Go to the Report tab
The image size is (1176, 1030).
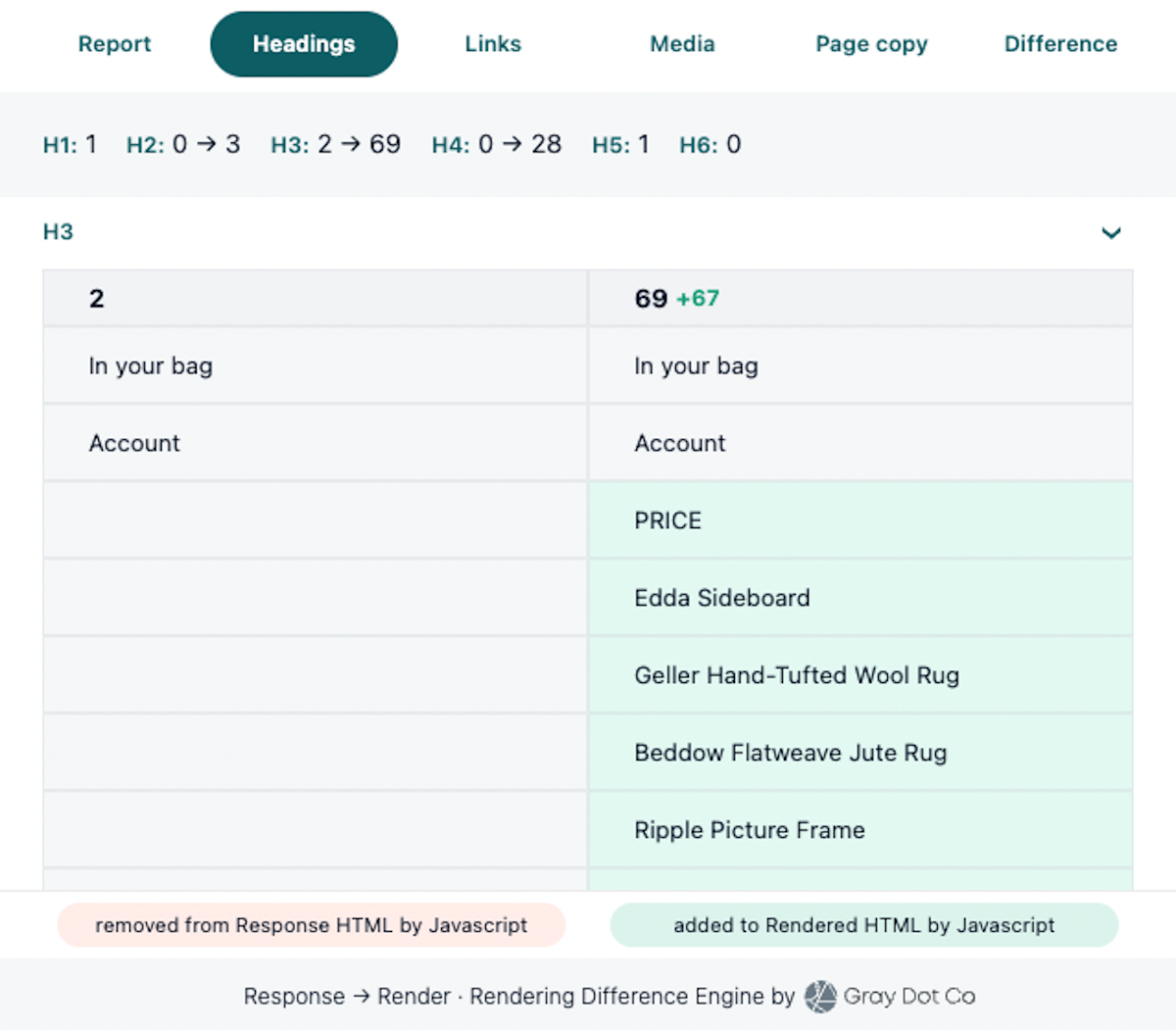[115, 44]
